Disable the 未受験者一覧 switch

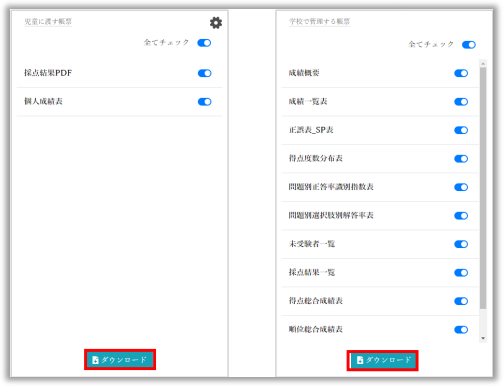pyautogui.click(x=461, y=244)
